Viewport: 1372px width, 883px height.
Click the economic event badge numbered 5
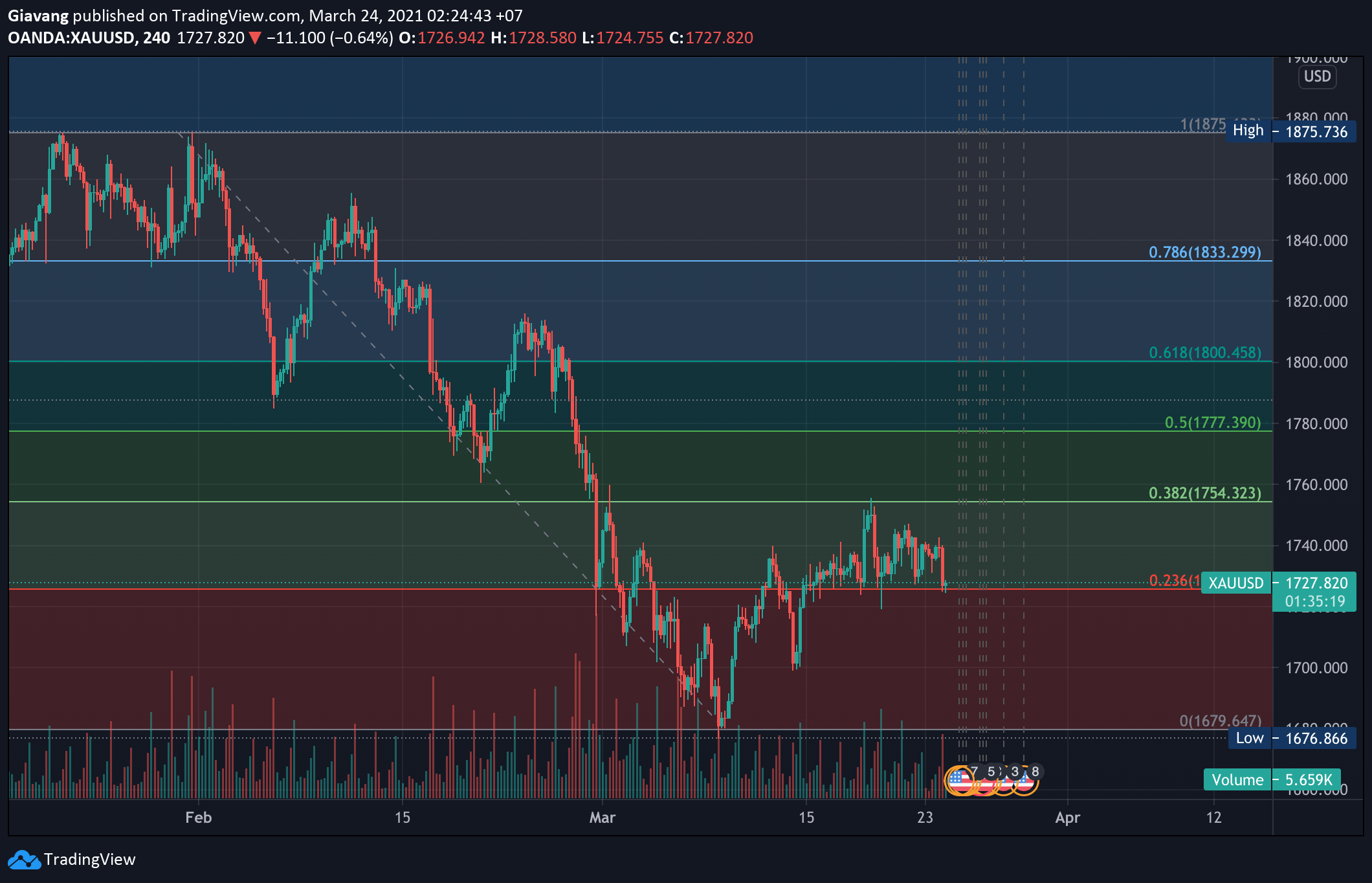tap(991, 772)
